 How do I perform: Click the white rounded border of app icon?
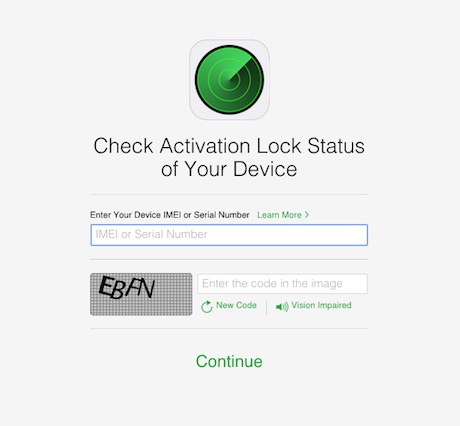click(229, 42)
